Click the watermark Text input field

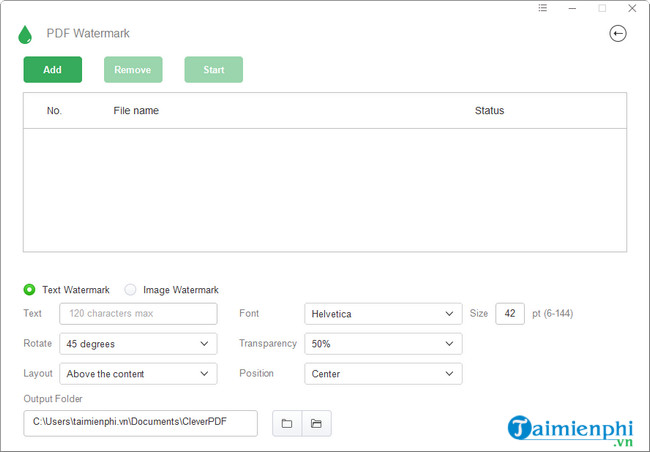click(138, 313)
